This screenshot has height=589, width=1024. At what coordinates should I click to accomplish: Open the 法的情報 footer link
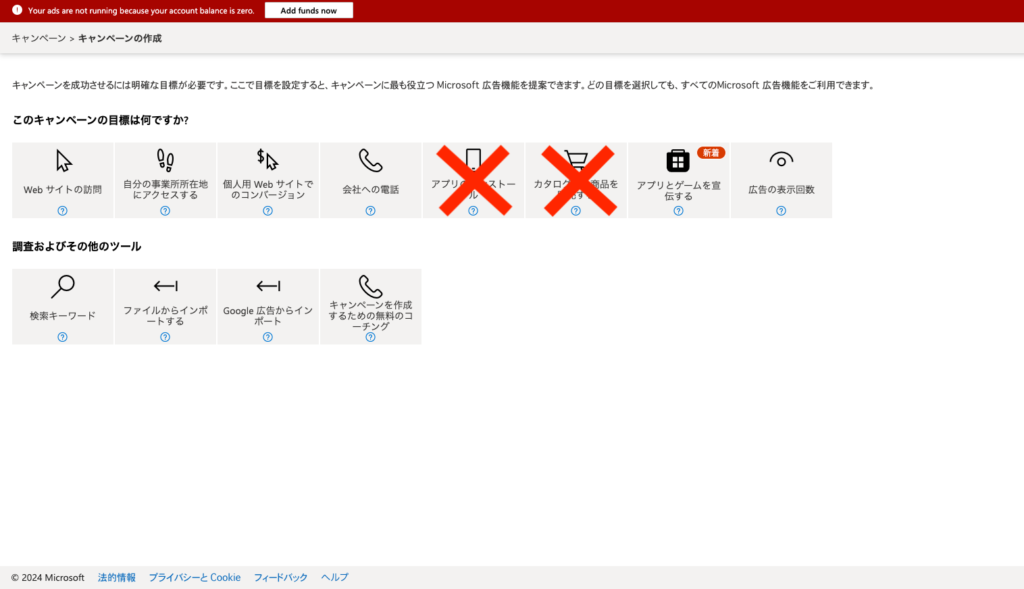click(x=117, y=577)
